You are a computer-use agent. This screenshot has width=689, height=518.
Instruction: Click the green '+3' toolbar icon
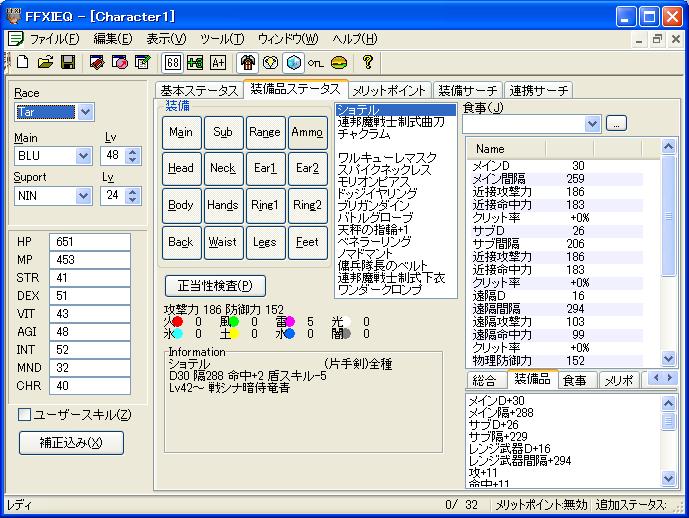coord(195,63)
